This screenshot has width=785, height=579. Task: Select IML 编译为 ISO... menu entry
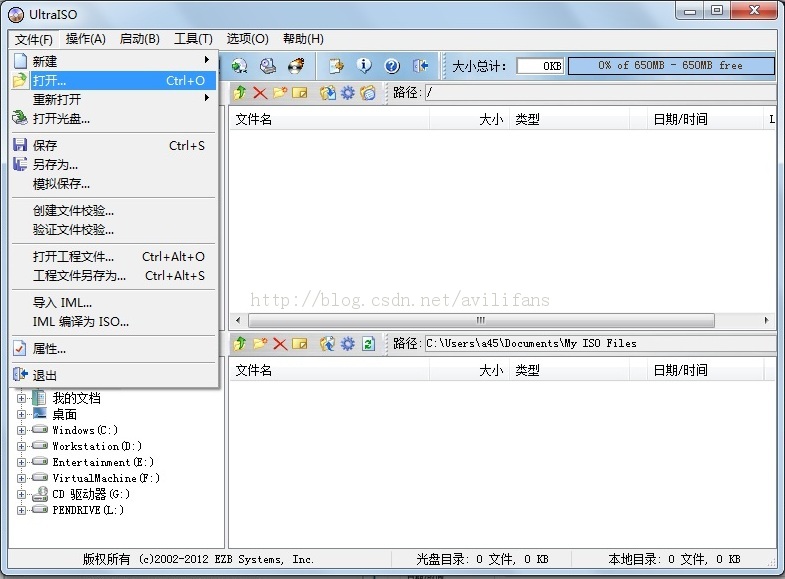pos(114,322)
